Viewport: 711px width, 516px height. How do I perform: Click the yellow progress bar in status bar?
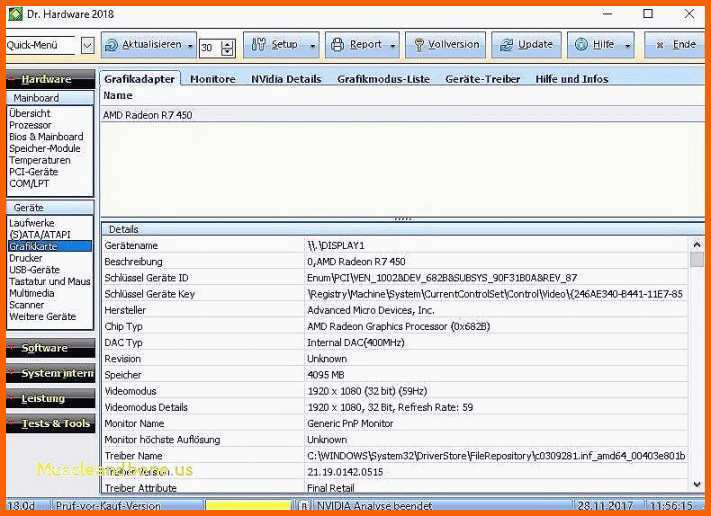click(248, 506)
